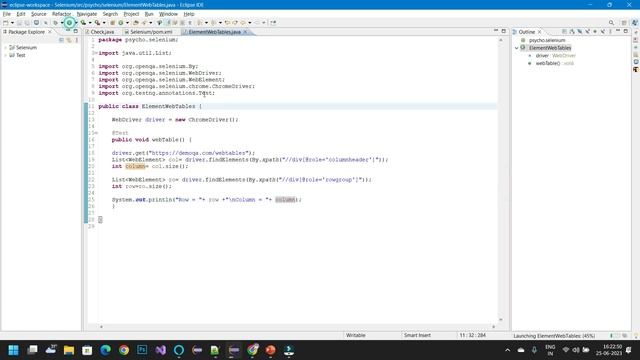
Task: Open File Explorer from taskbar
Action: 69,350
